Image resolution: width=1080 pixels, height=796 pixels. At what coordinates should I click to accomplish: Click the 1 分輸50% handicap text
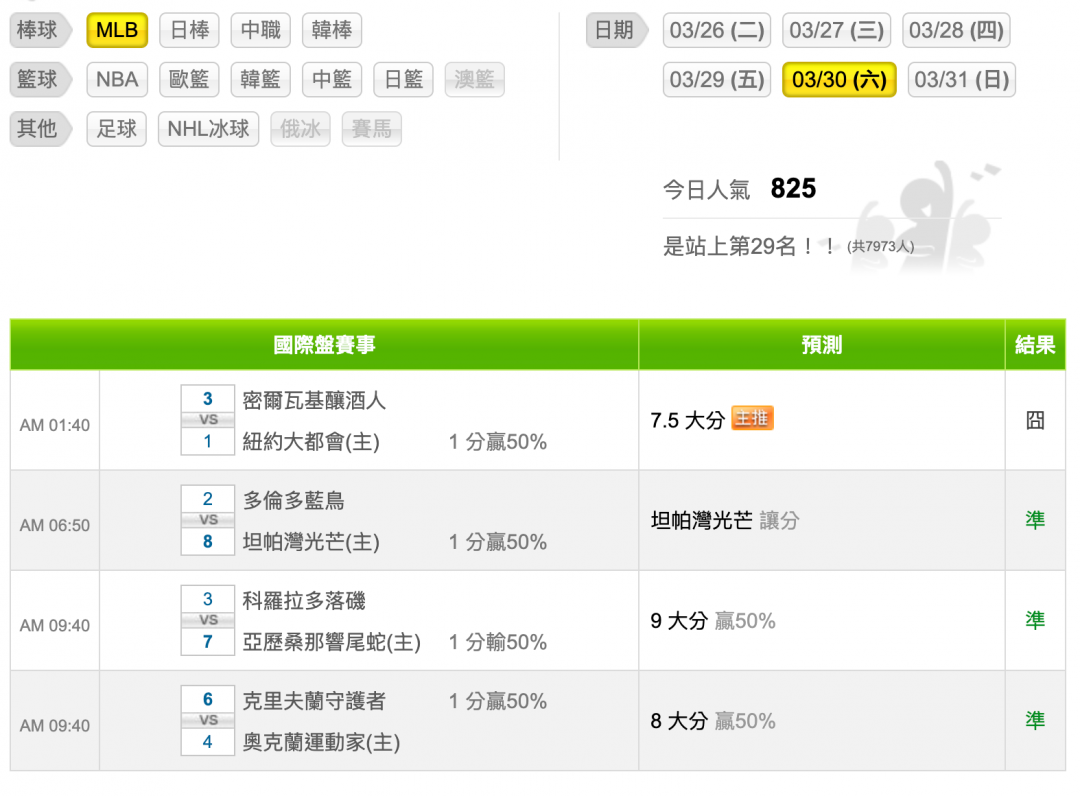pos(498,642)
